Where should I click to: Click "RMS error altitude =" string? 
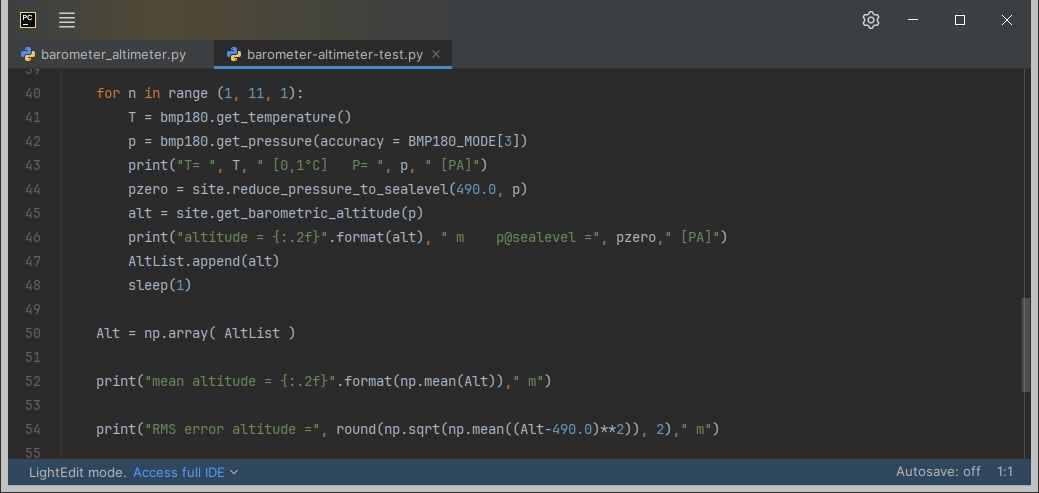232,429
